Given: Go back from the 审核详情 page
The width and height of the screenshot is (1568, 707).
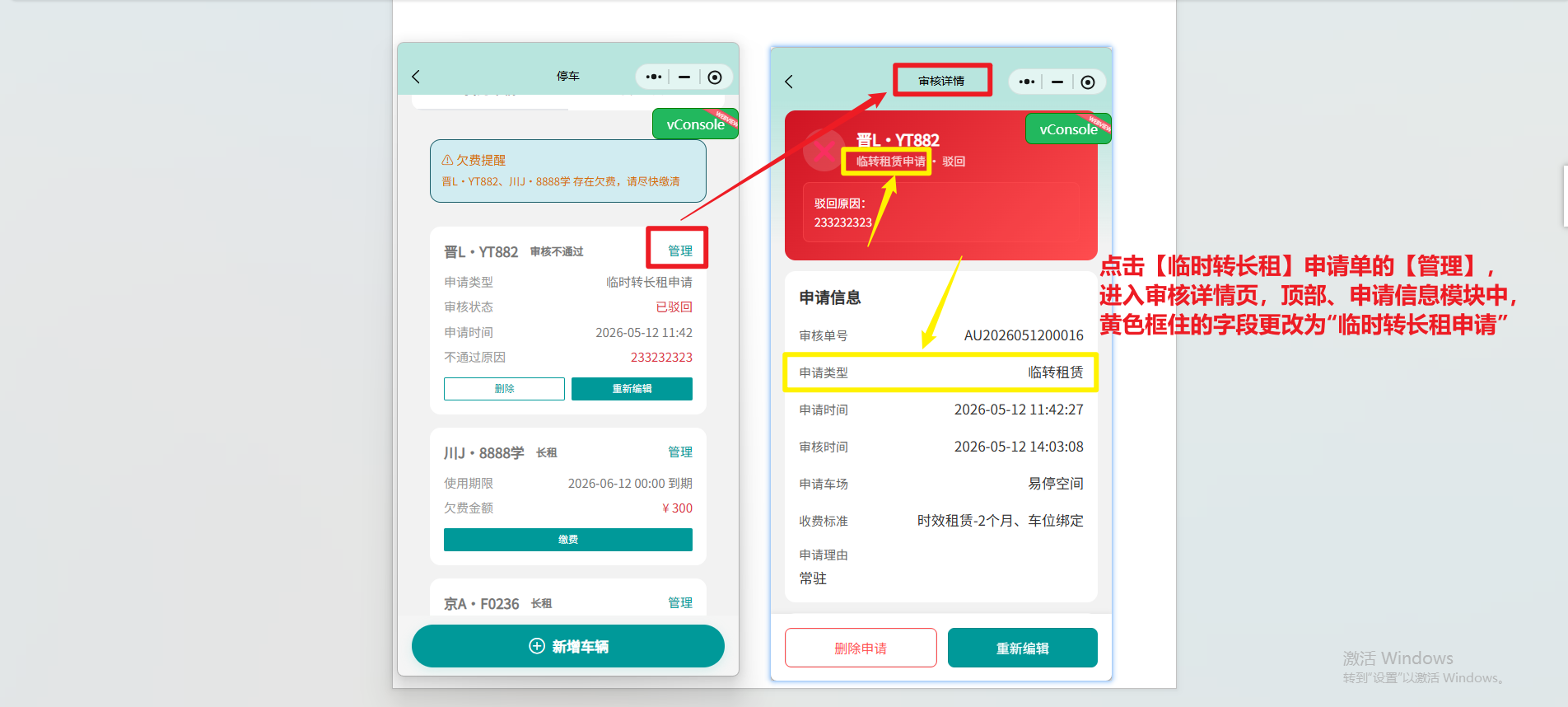Looking at the screenshot, I should 789,82.
